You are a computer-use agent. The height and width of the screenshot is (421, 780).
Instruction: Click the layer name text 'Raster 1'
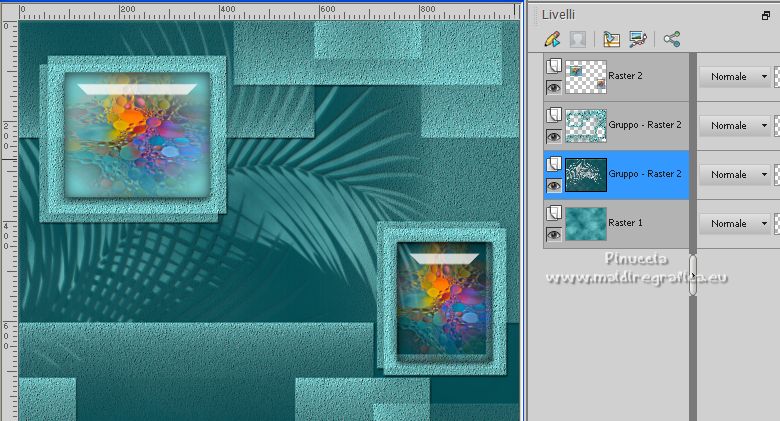click(x=625, y=222)
